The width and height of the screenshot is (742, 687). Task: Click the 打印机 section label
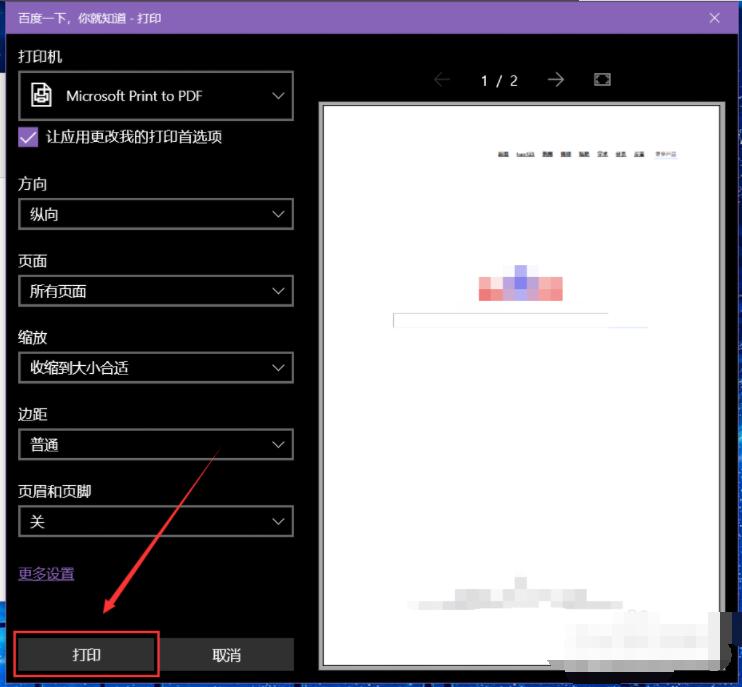point(40,57)
